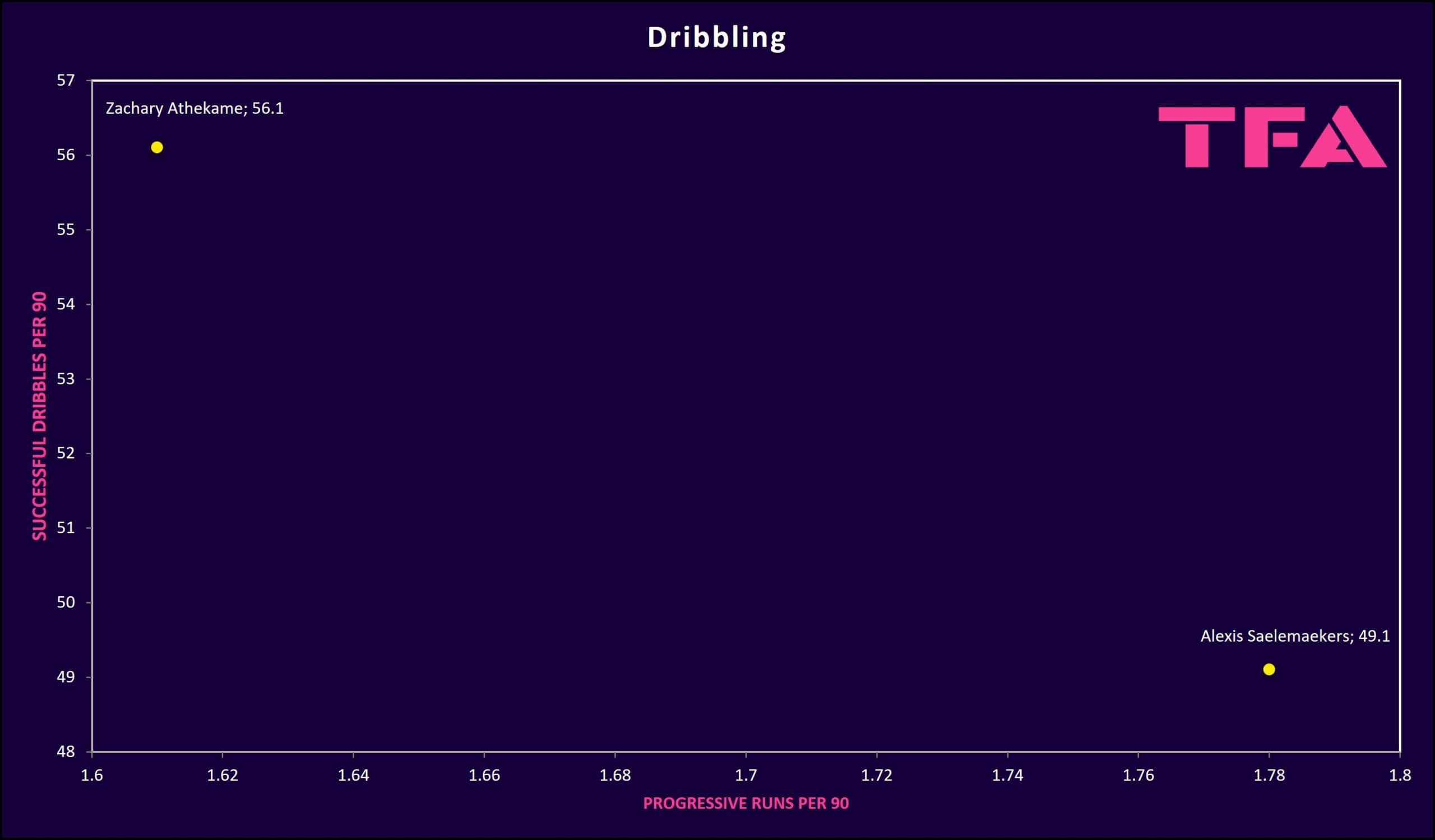The image size is (1435, 840).
Task: Click the TFA logo
Action: click(x=1271, y=137)
